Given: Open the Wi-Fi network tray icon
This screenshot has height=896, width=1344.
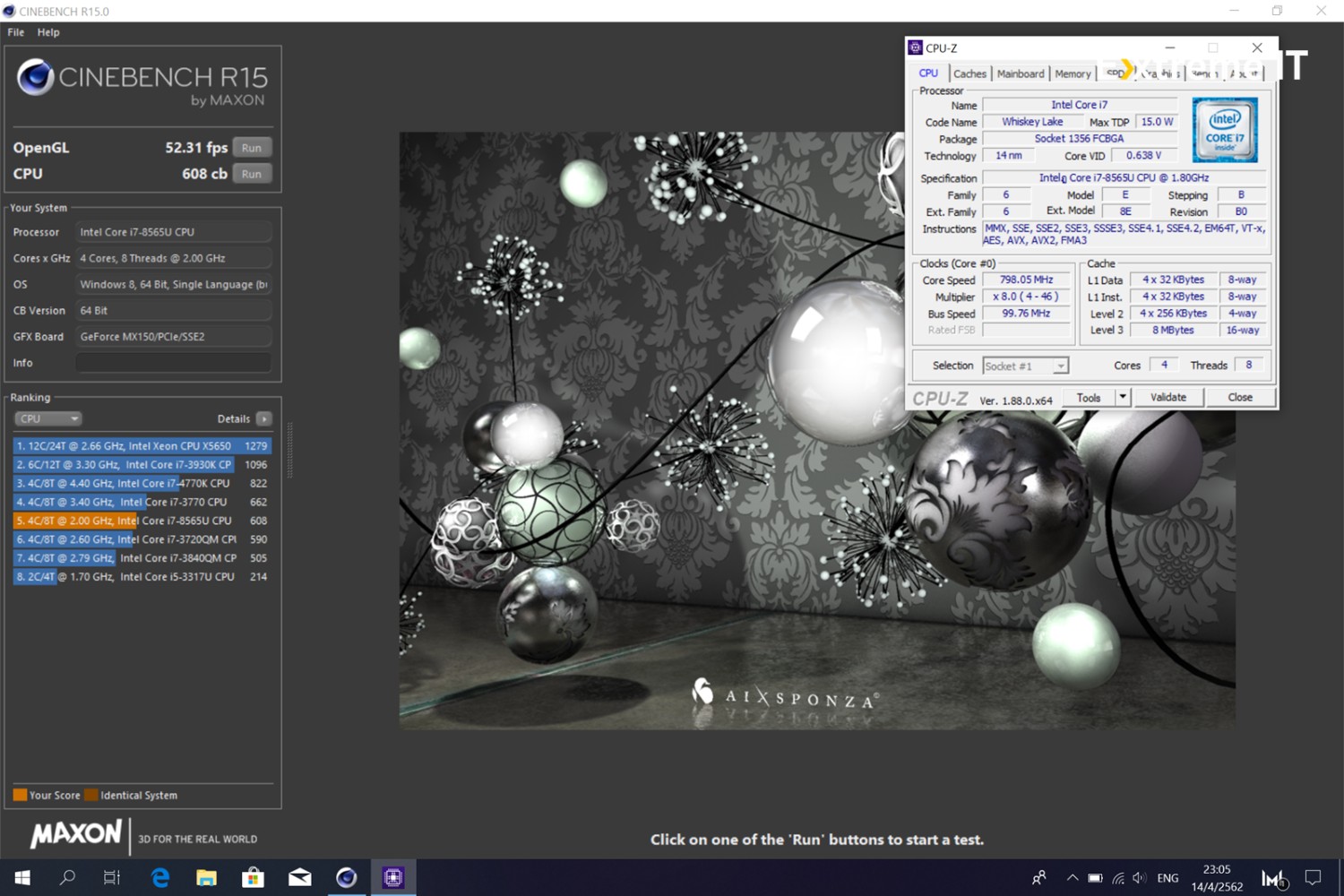Looking at the screenshot, I should 1118,878.
